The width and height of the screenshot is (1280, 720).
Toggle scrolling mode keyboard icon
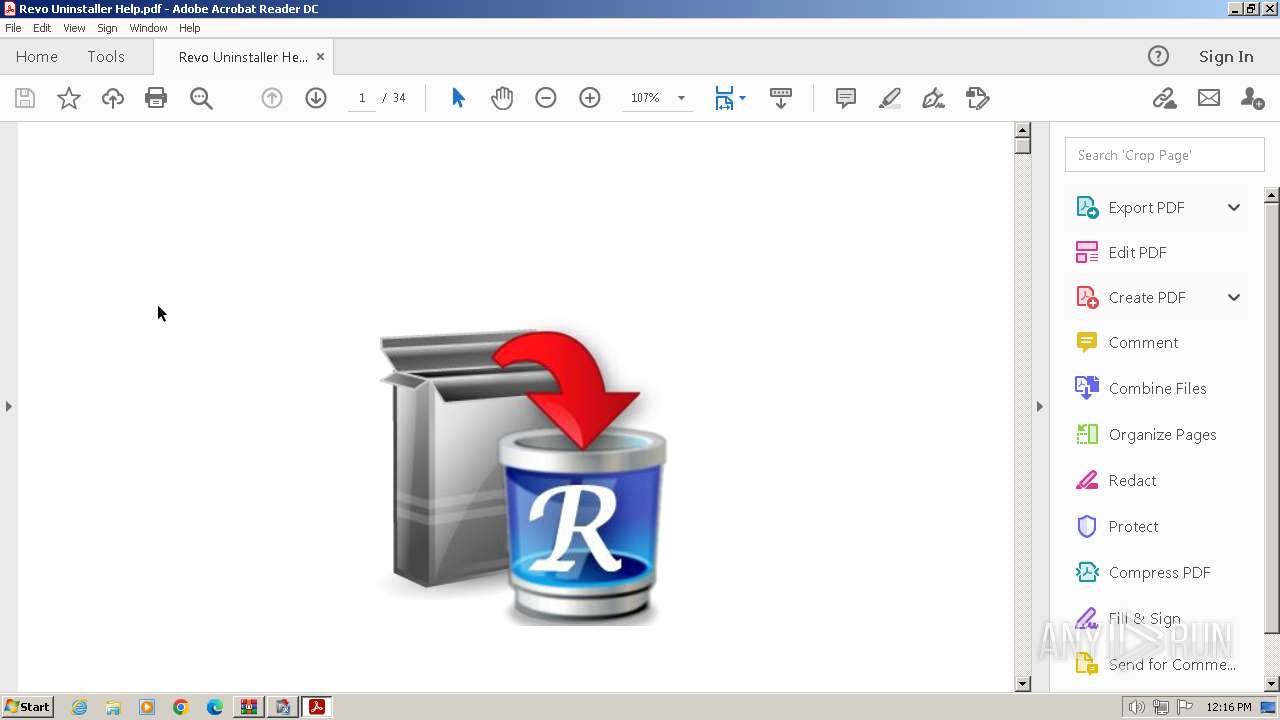(781, 98)
